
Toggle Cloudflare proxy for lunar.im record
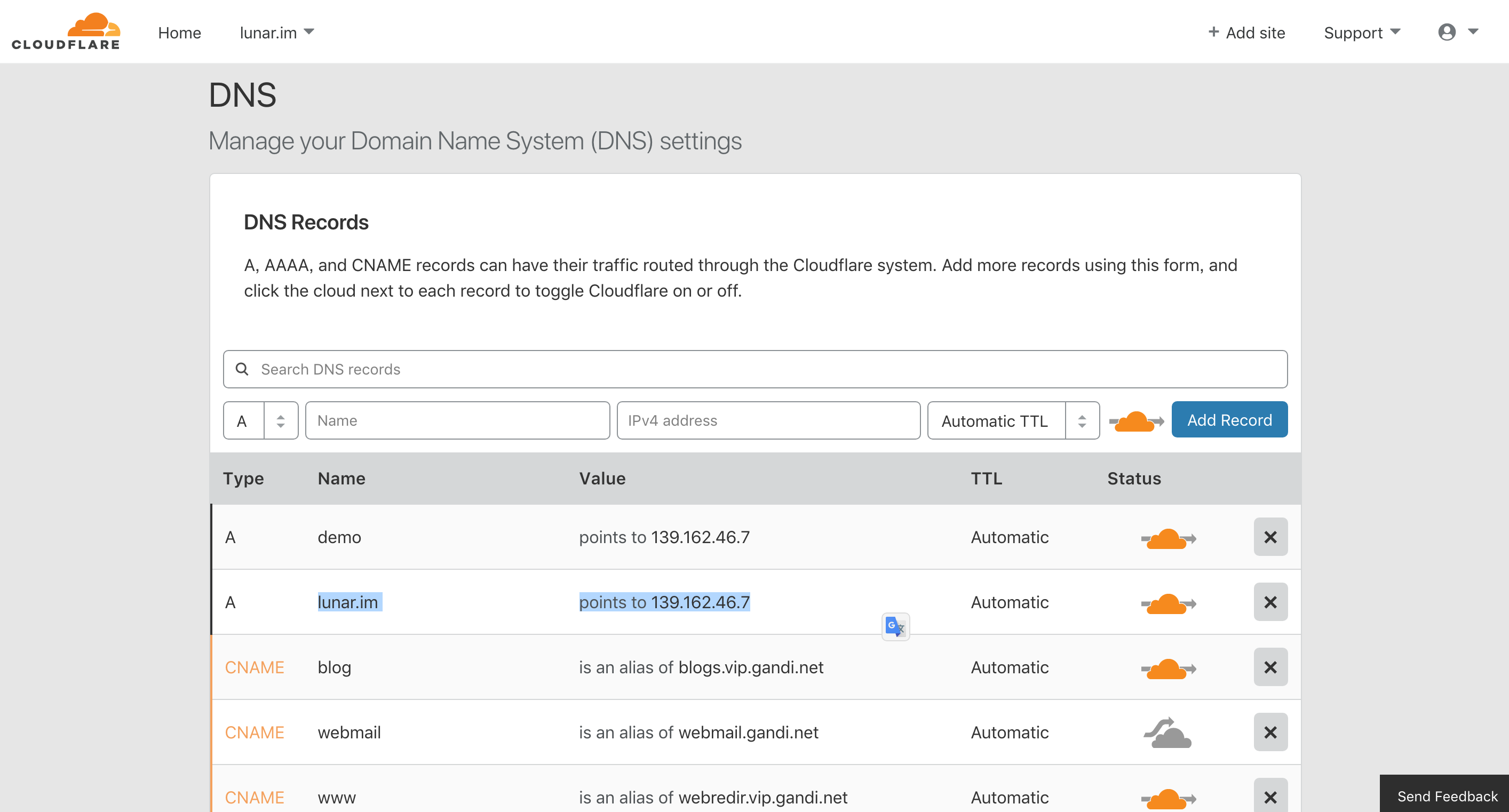point(1169,603)
